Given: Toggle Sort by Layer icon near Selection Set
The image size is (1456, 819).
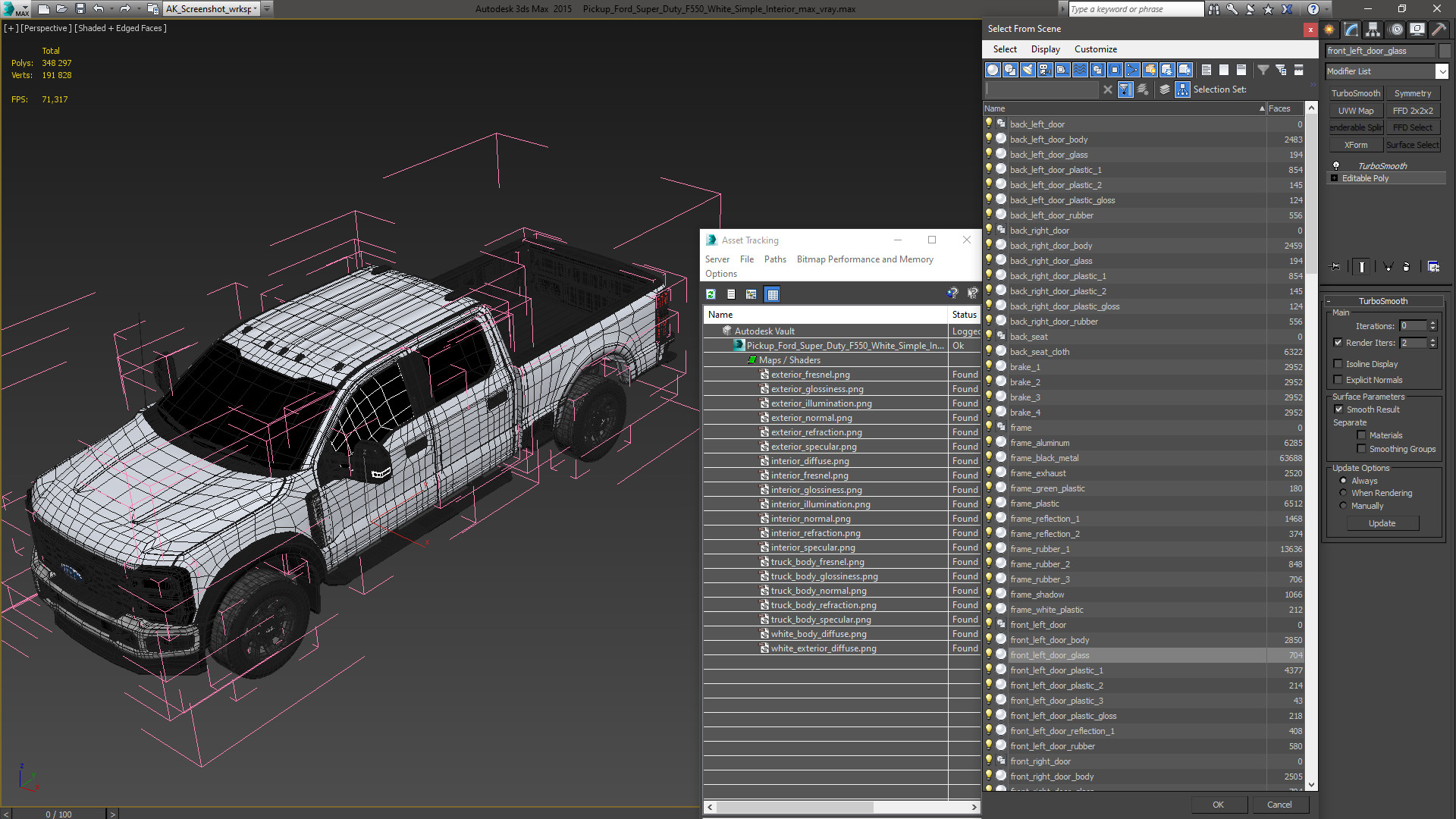Looking at the screenshot, I should point(1165,89).
